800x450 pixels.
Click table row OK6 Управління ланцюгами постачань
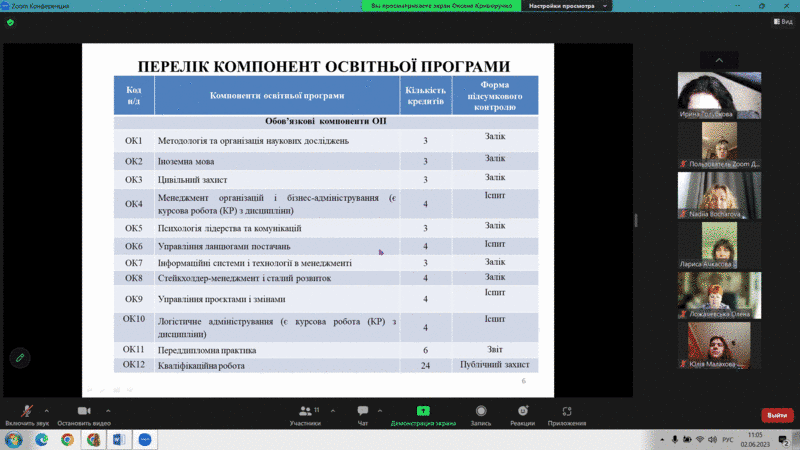point(326,246)
